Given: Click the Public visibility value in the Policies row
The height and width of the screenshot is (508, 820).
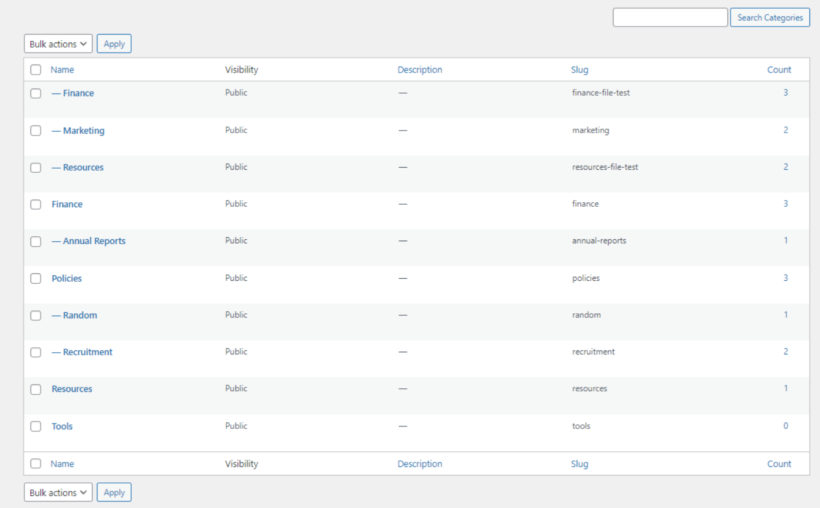Looking at the screenshot, I should point(236,278).
